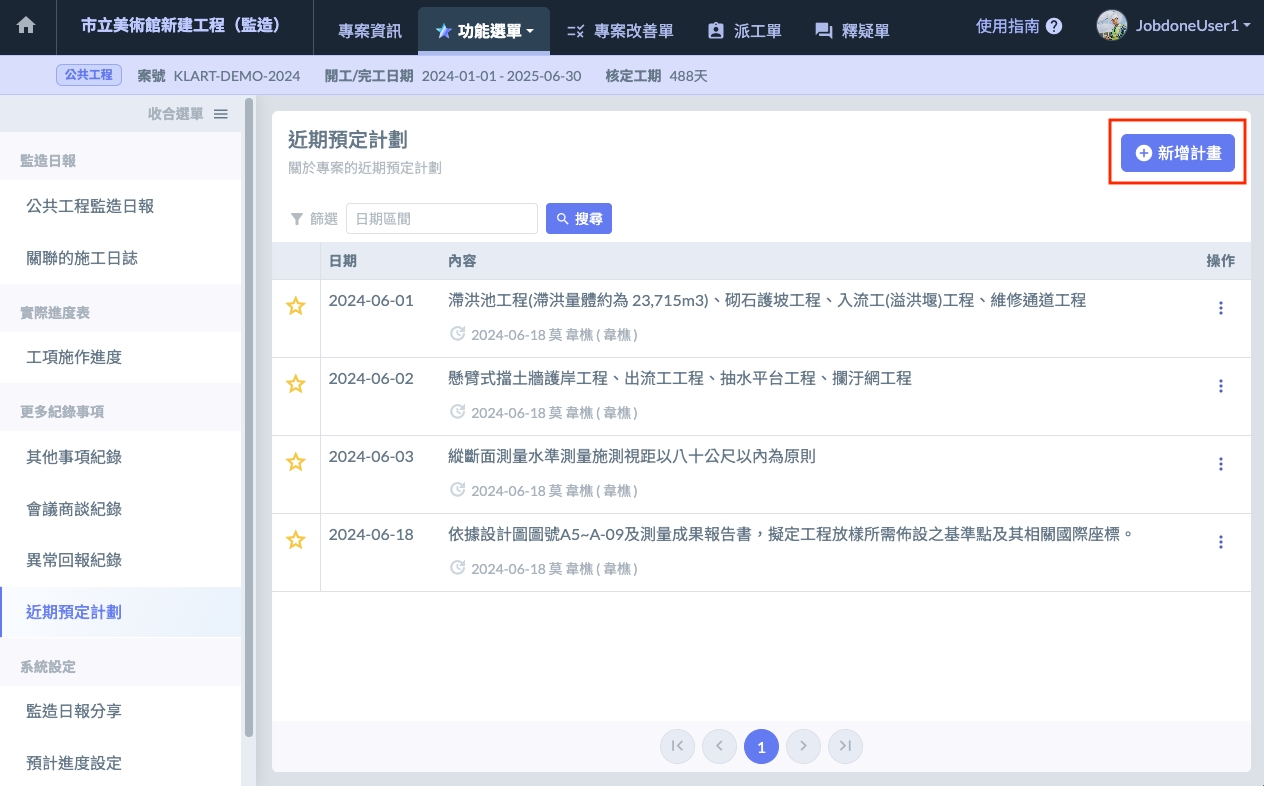
Task: Open three-dot menu for 2024-06-03 row
Action: 1220,464
